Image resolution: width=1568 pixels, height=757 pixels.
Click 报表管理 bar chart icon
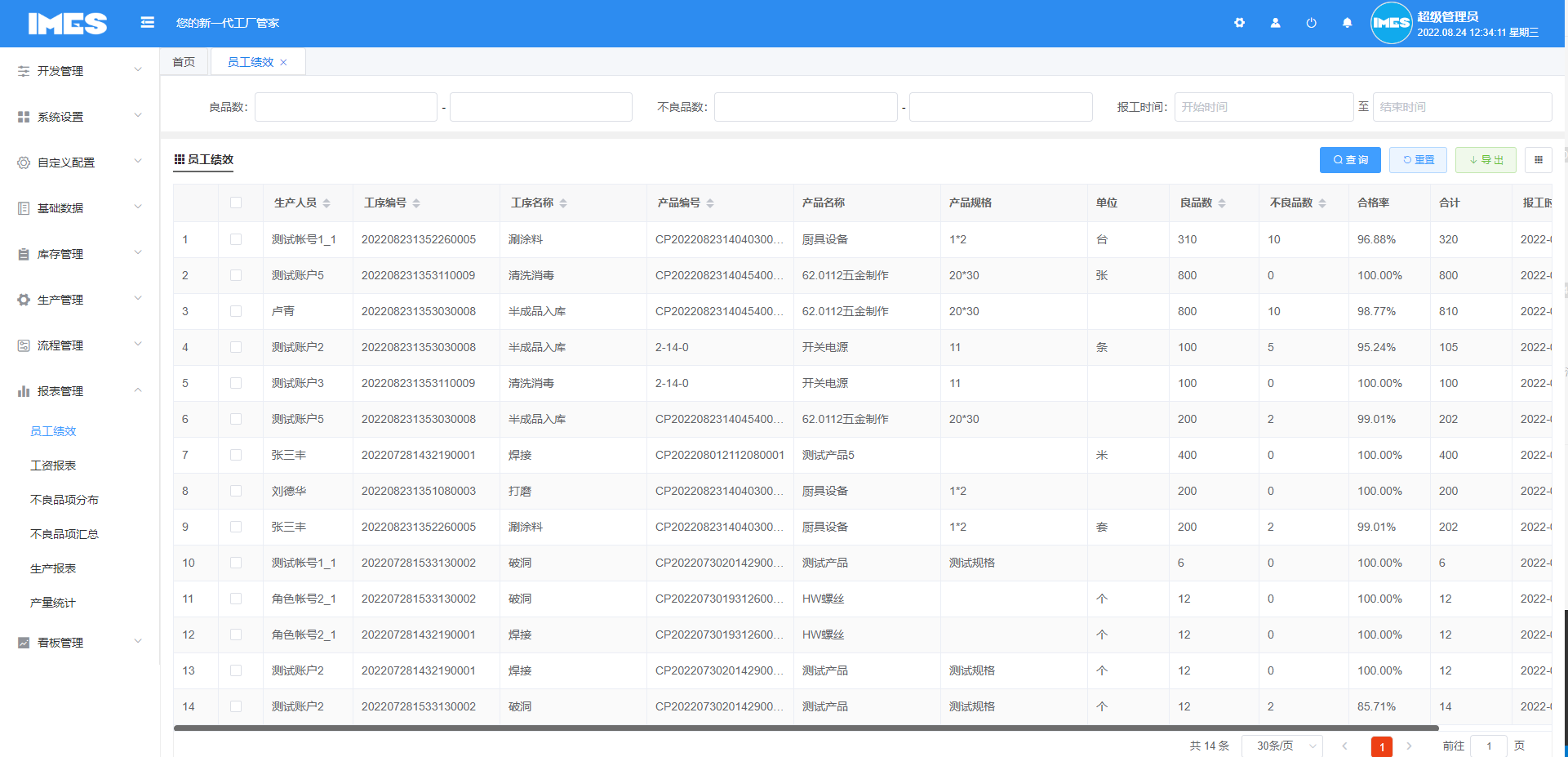point(24,391)
